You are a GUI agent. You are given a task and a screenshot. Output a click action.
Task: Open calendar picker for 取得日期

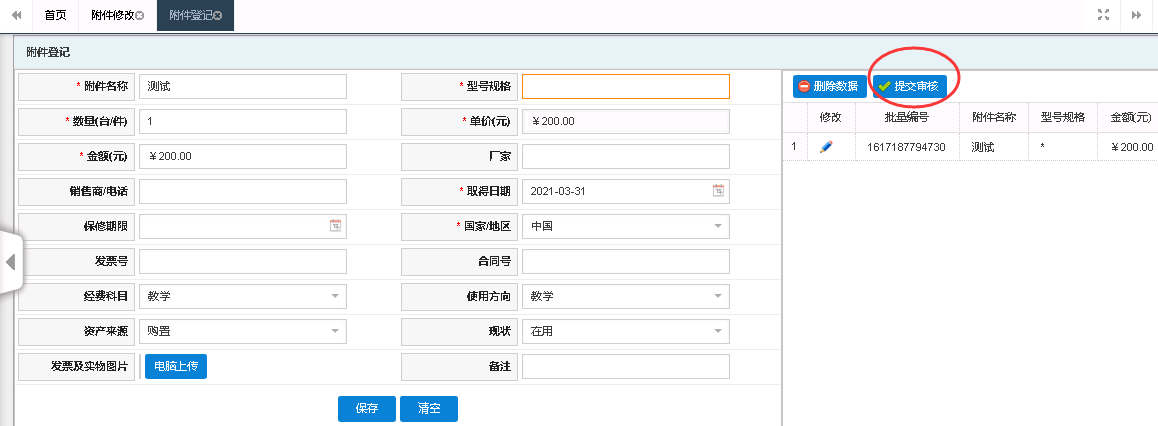point(718,191)
